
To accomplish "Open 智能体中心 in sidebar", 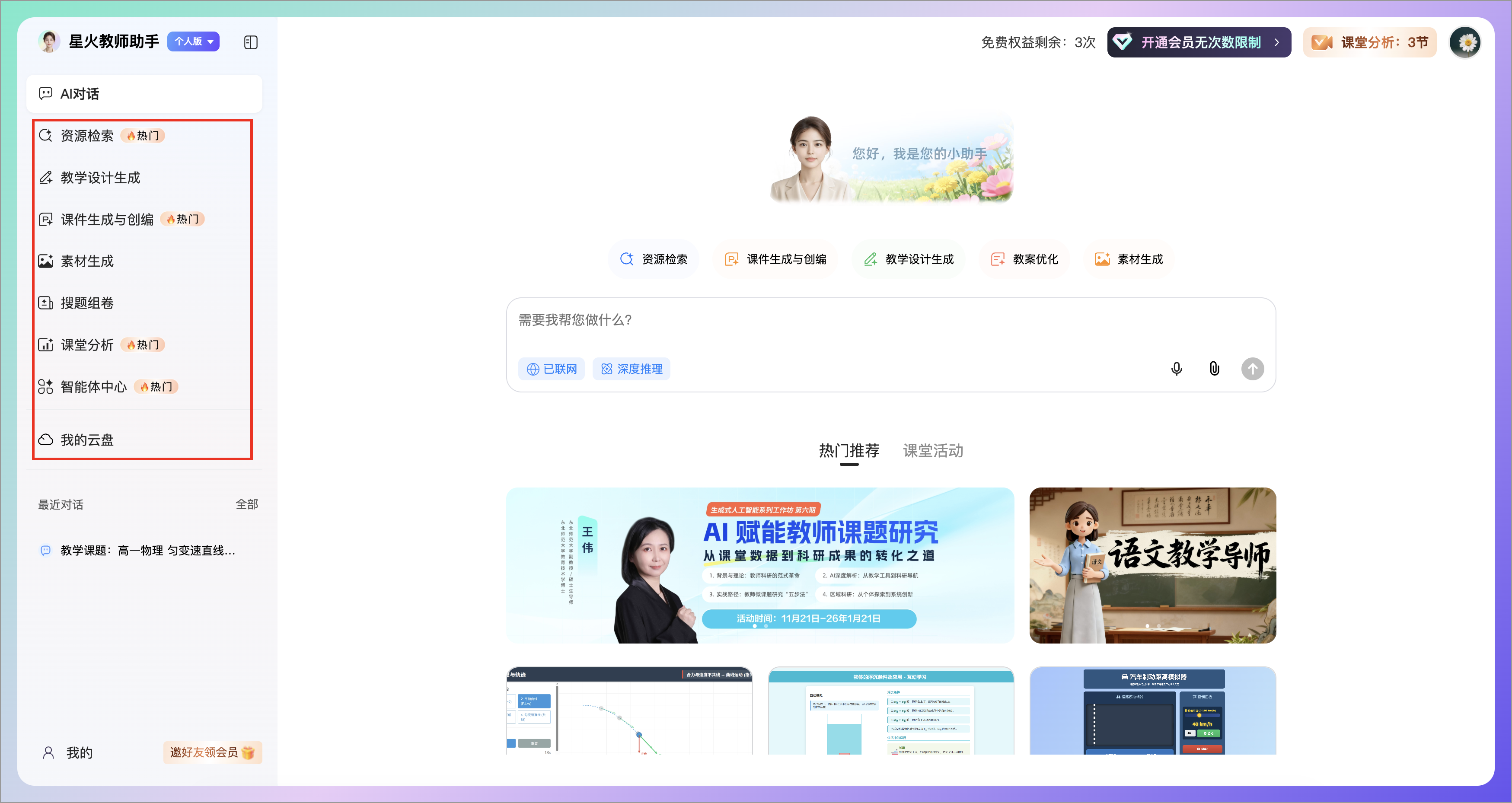I will (94, 387).
